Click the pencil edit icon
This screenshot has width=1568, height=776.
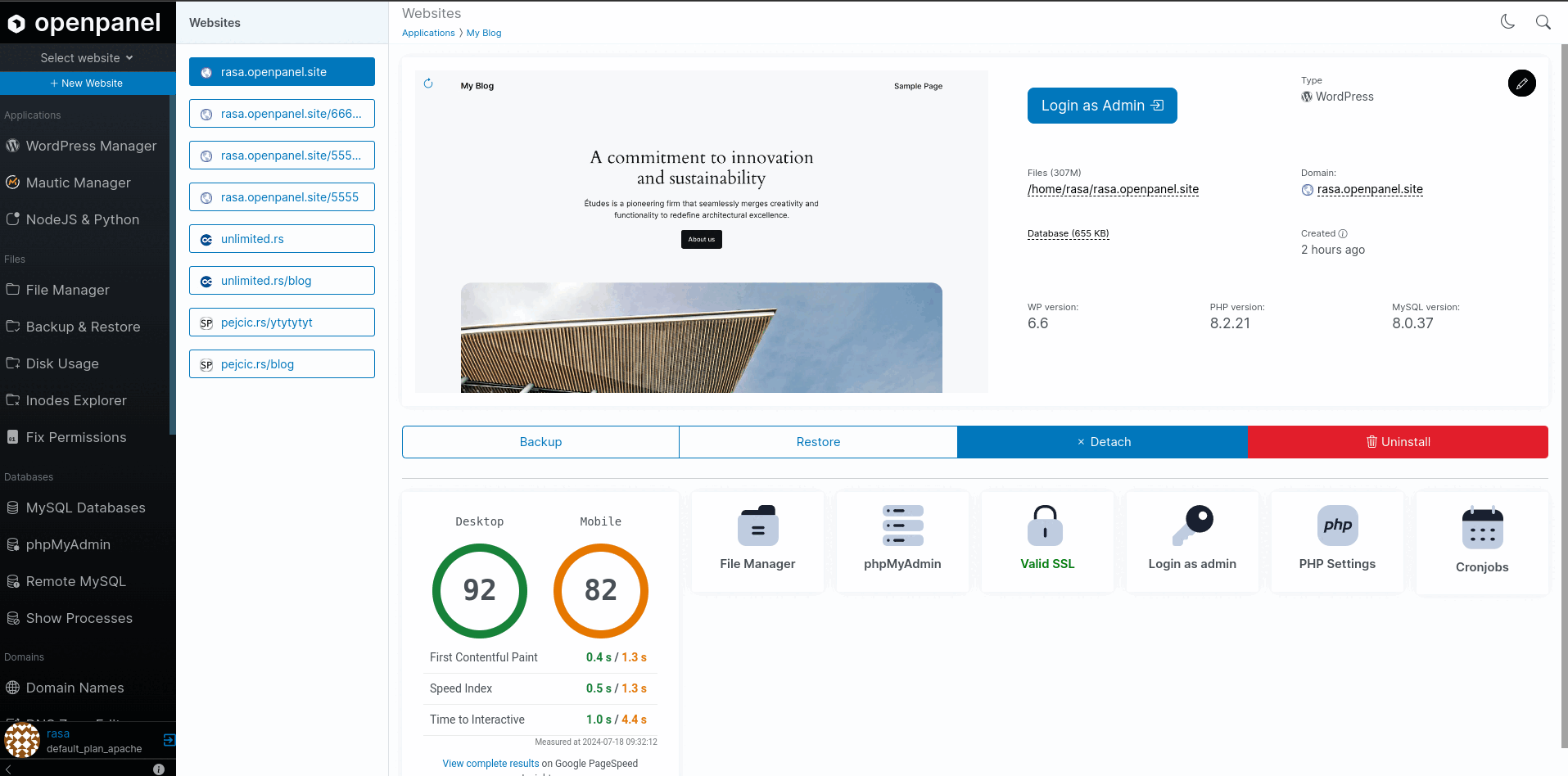coord(1521,83)
